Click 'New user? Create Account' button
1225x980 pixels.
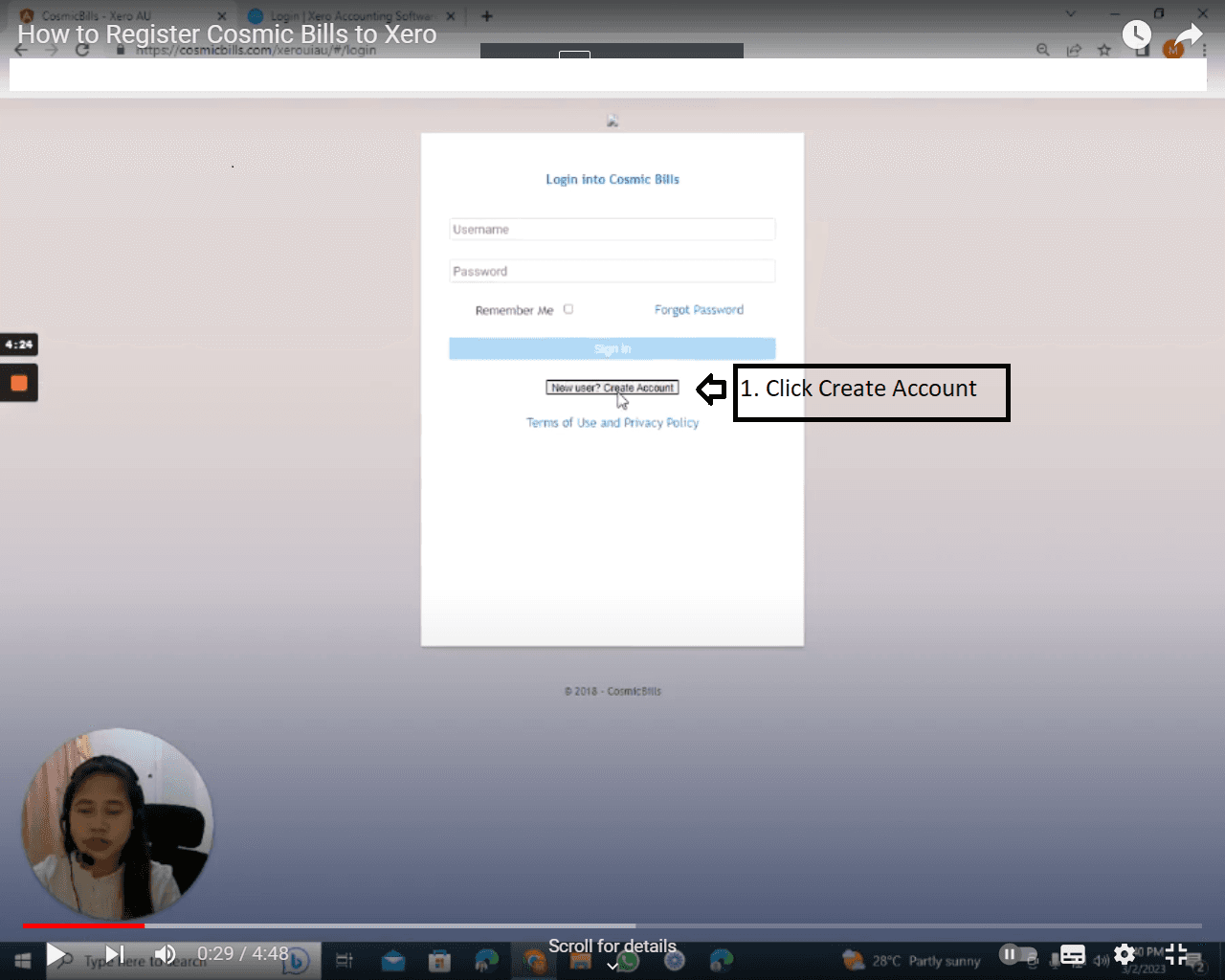click(x=612, y=388)
